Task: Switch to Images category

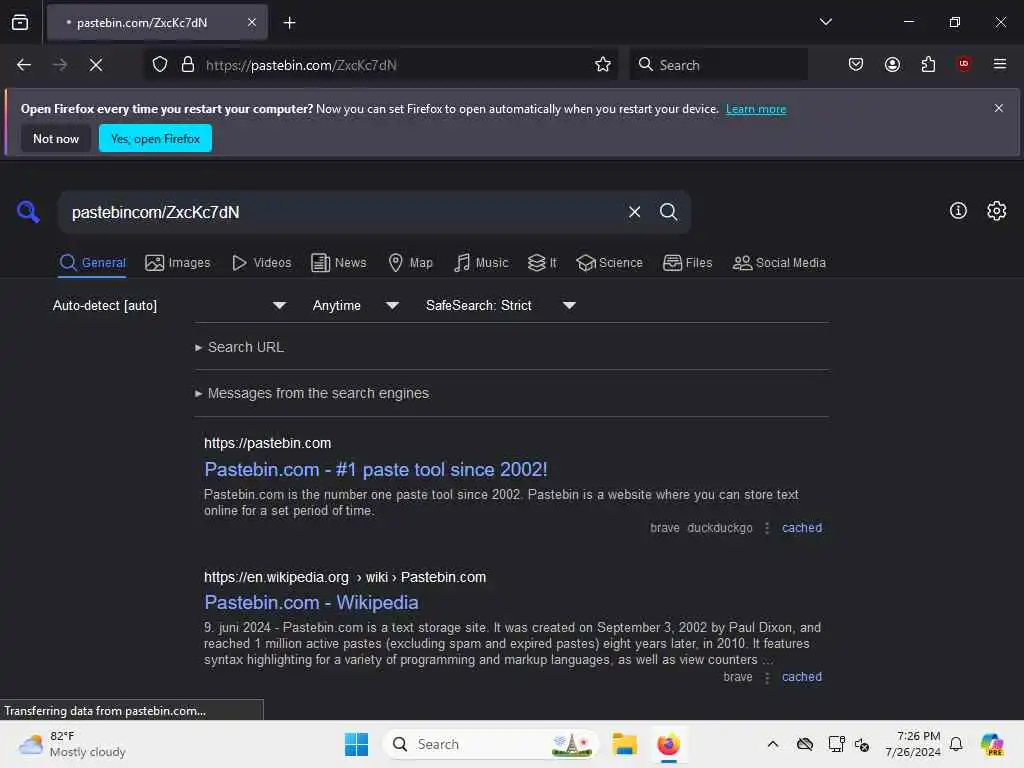Action: point(178,263)
